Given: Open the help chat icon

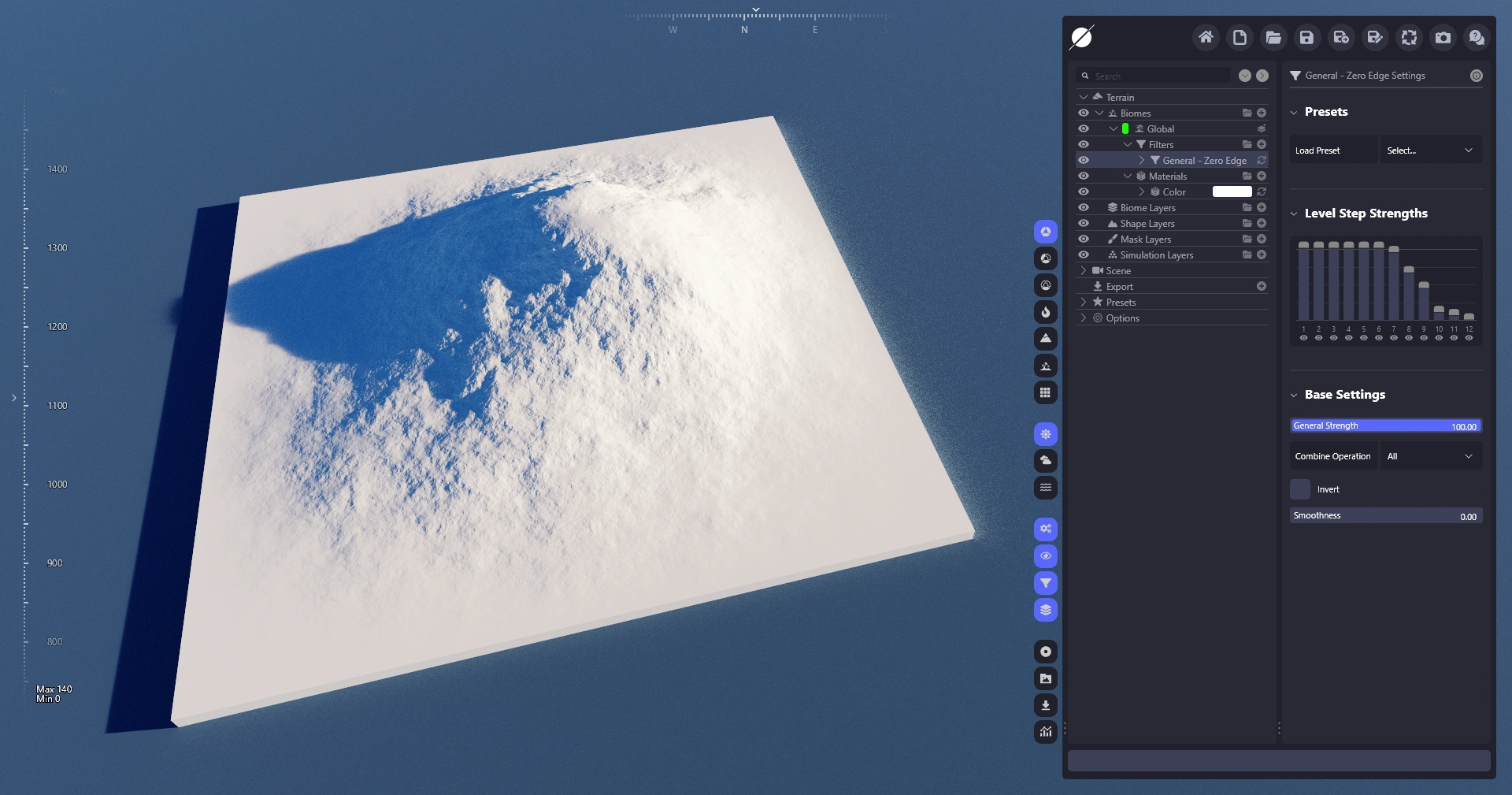Looking at the screenshot, I should click(1476, 38).
